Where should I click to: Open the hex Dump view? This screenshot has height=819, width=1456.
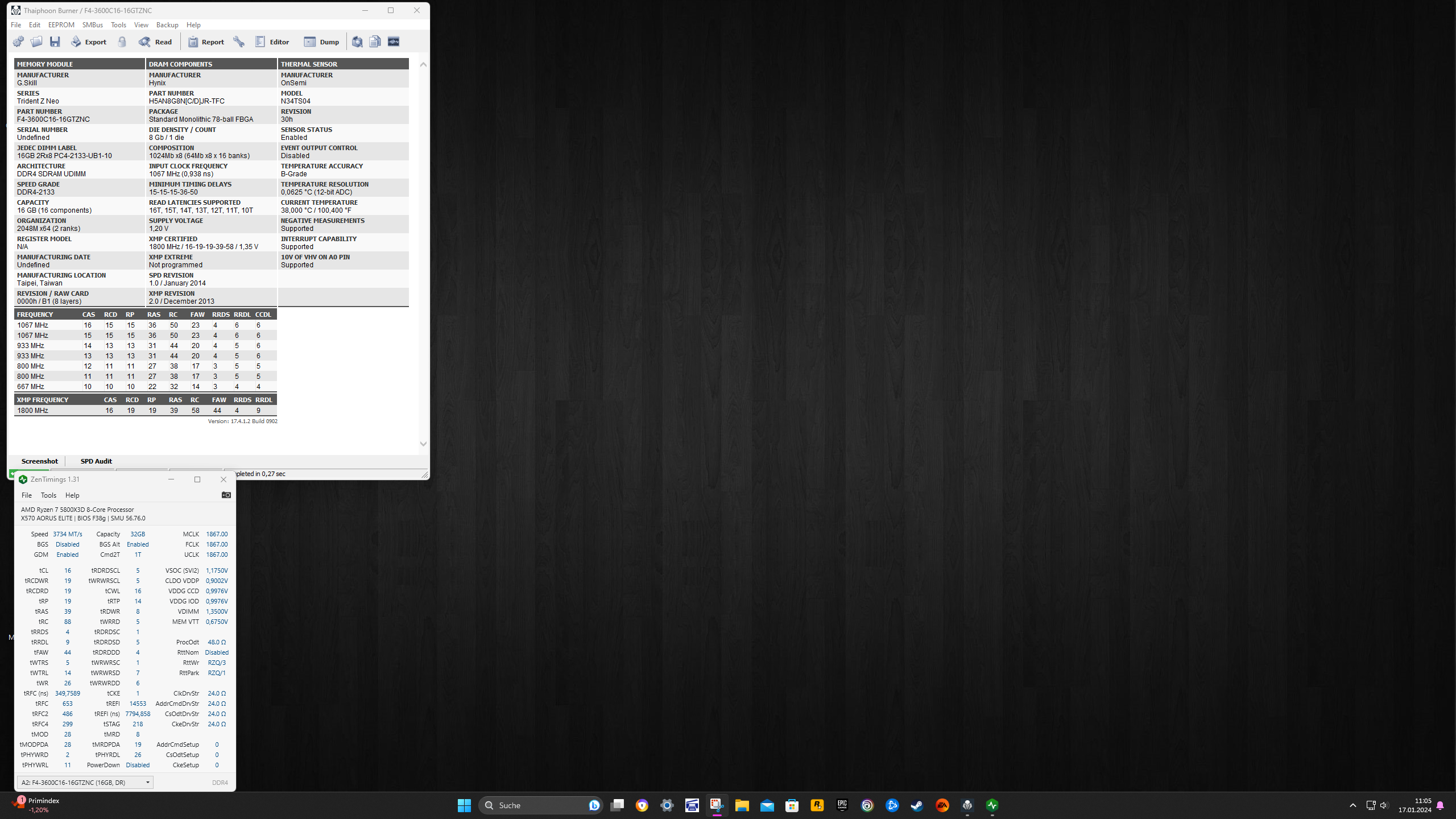tap(321, 42)
